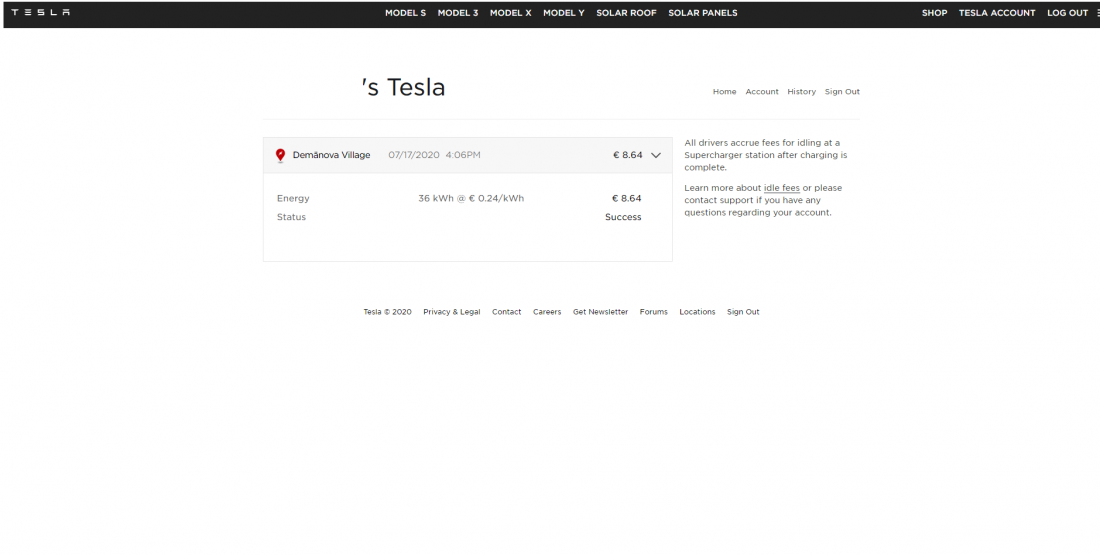Screen dimensions: 1100x555
Task: Open Model S page
Action: [405, 13]
